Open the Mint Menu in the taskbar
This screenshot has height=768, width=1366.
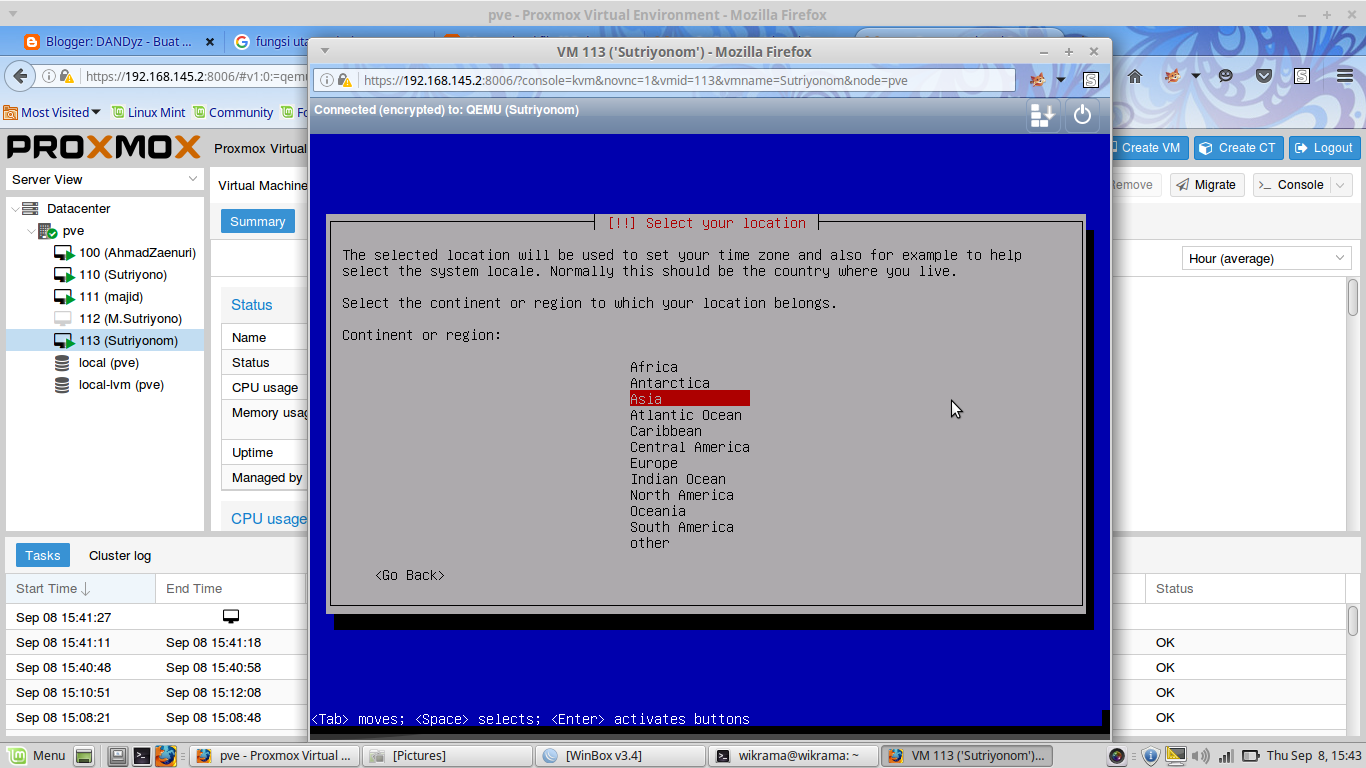click(x=36, y=756)
